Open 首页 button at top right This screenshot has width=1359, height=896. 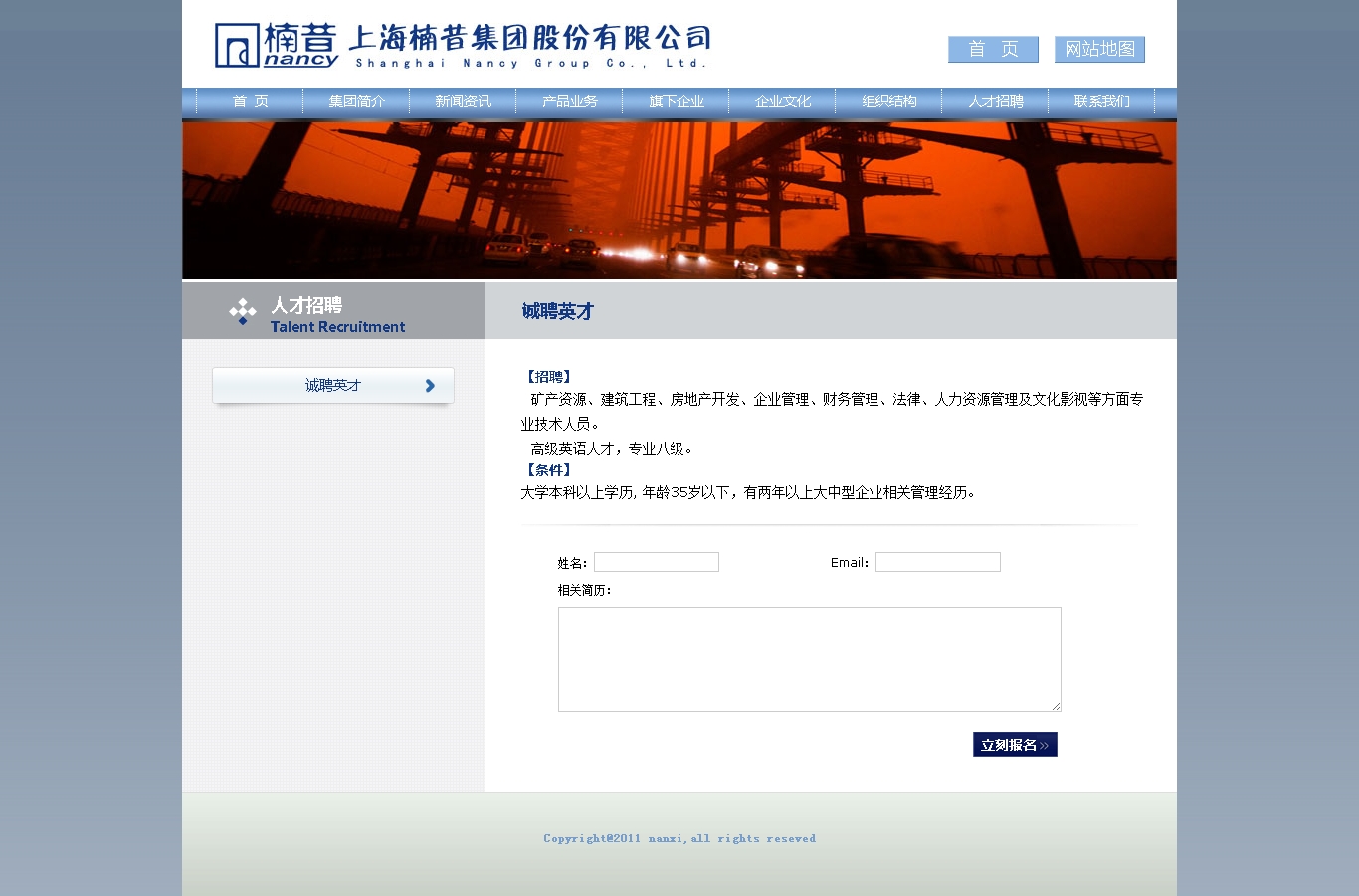[993, 49]
